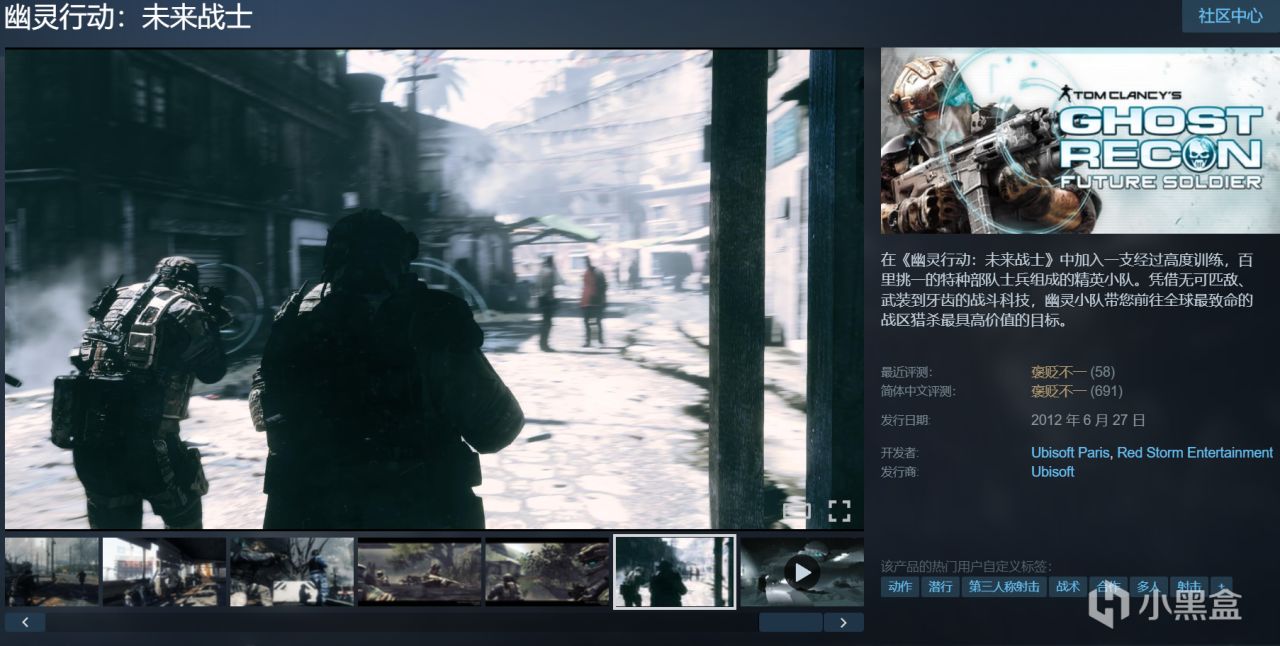Click recent reviews 褒贬不一 (58)
The image size is (1280, 646).
pos(1073,372)
